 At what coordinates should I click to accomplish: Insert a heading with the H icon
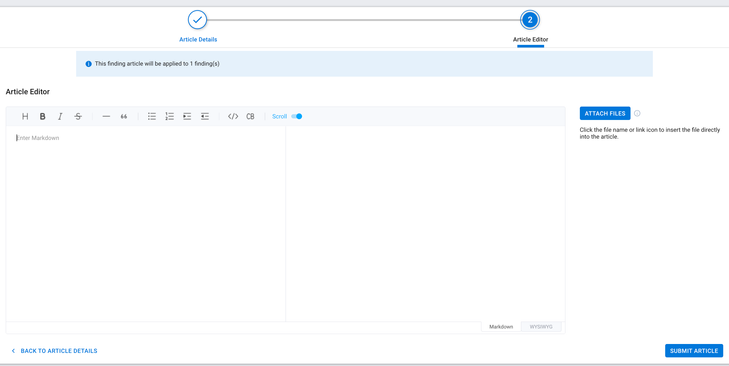click(x=25, y=116)
